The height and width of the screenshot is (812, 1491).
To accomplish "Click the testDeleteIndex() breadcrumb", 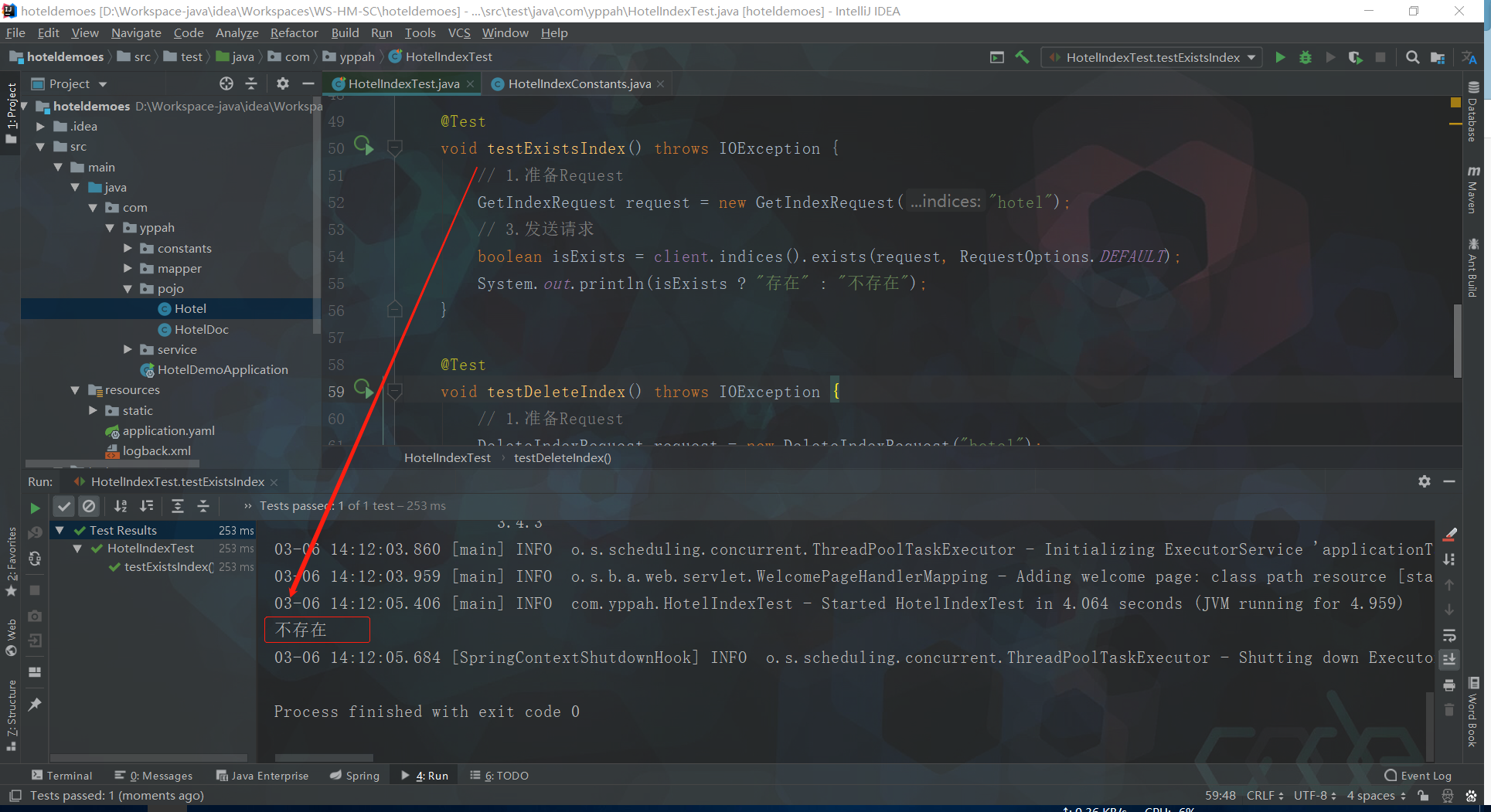I will pos(563,457).
